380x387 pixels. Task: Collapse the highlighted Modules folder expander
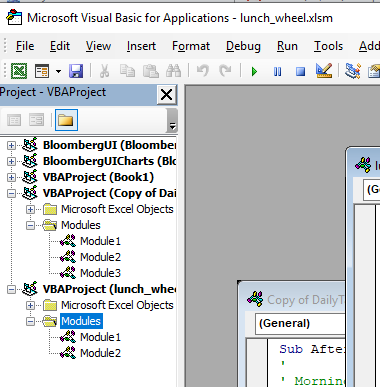[x=30, y=321]
